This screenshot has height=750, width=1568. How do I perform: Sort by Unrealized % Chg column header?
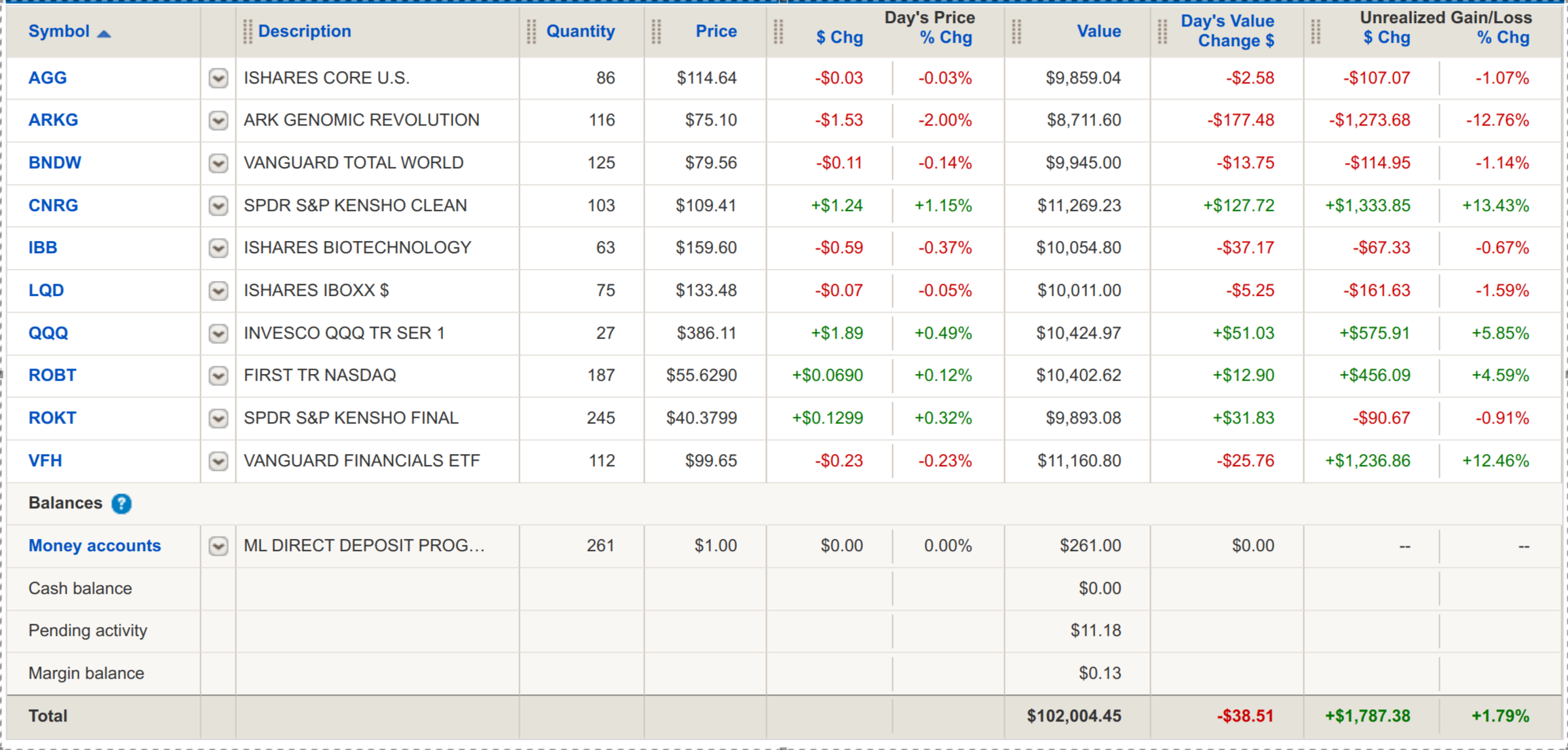(x=1503, y=38)
